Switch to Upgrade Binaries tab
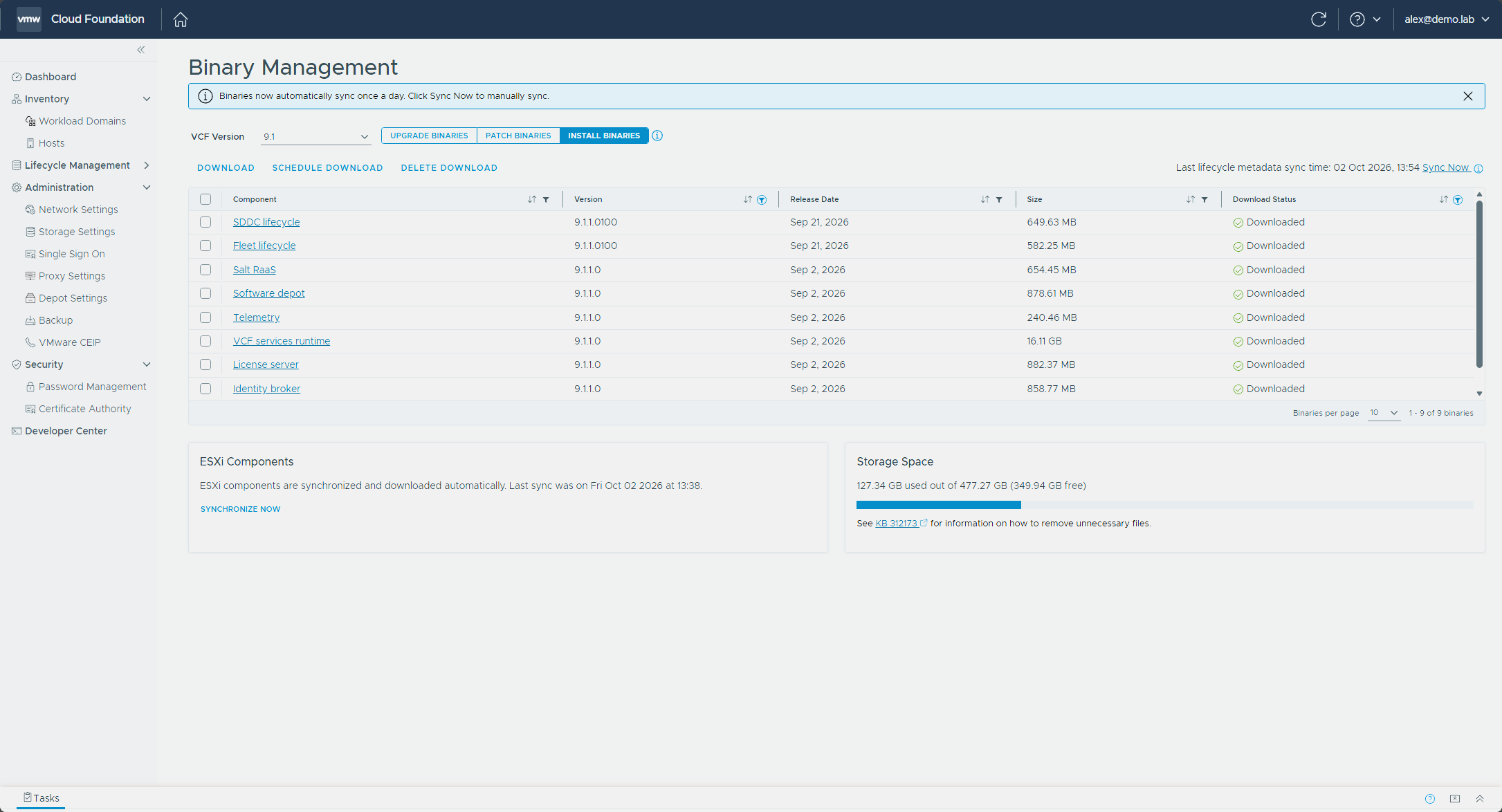 (x=429, y=136)
